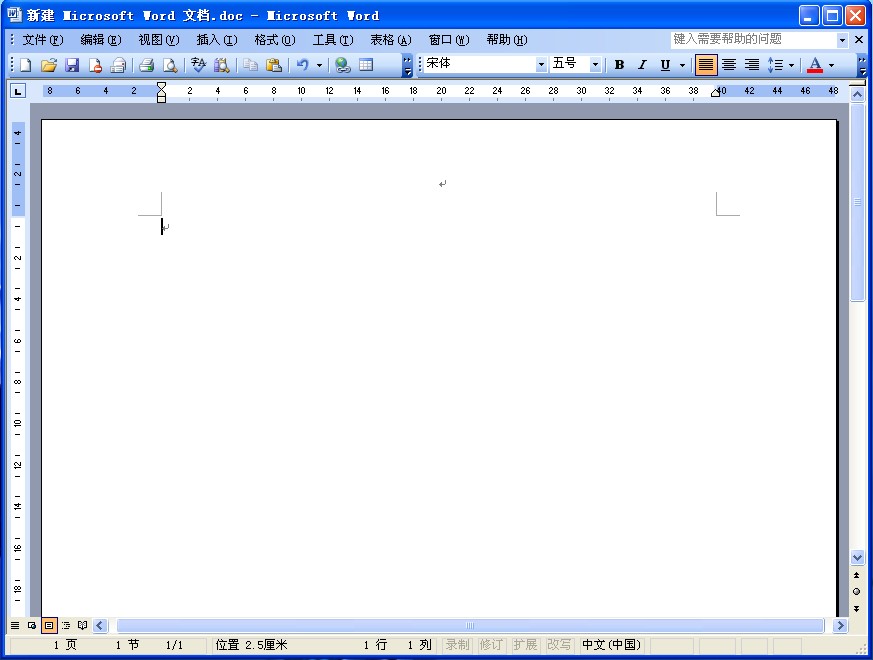Open the 帮助(H) menu
The height and width of the screenshot is (660, 873).
(507, 40)
